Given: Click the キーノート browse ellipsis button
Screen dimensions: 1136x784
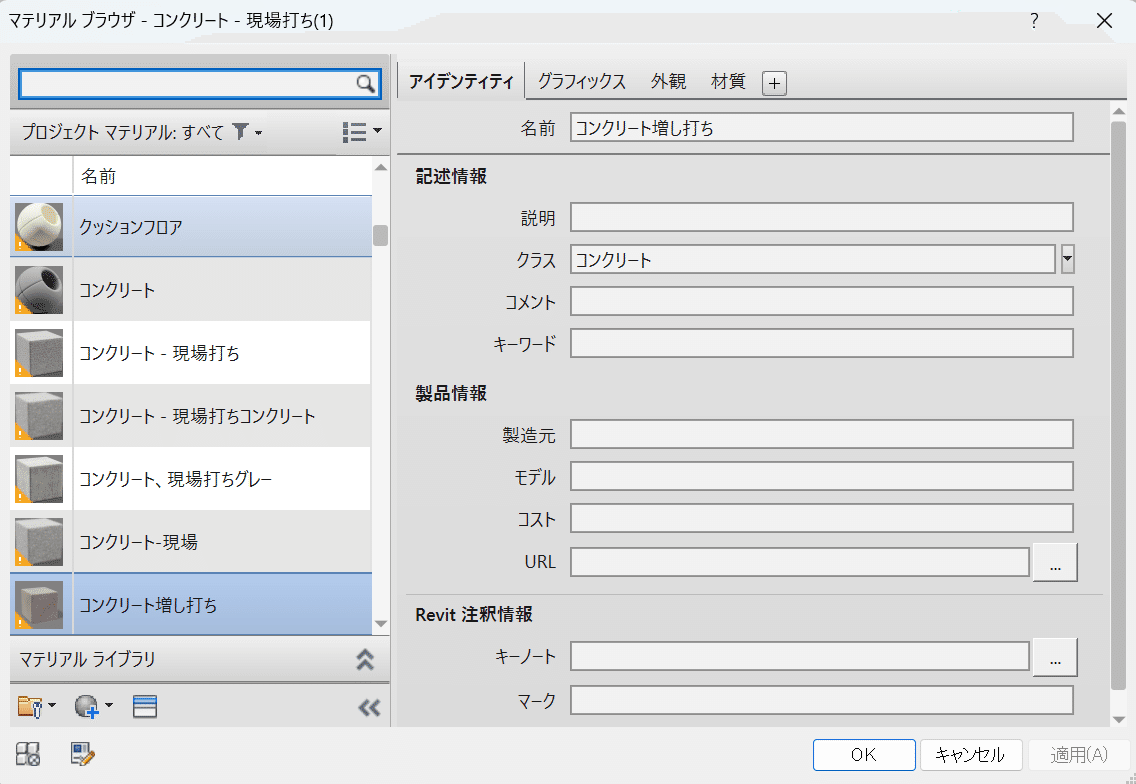Looking at the screenshot, I should click(x=1055, y=656).
